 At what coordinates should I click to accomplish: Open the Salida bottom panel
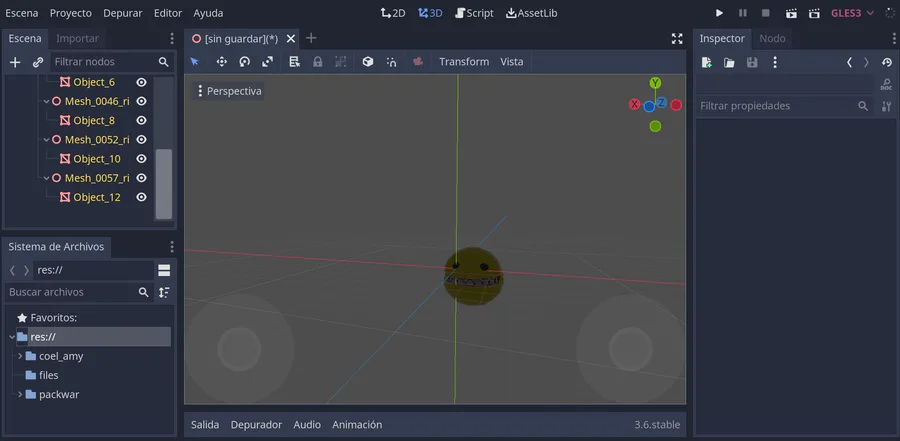(x=205, y=425)
